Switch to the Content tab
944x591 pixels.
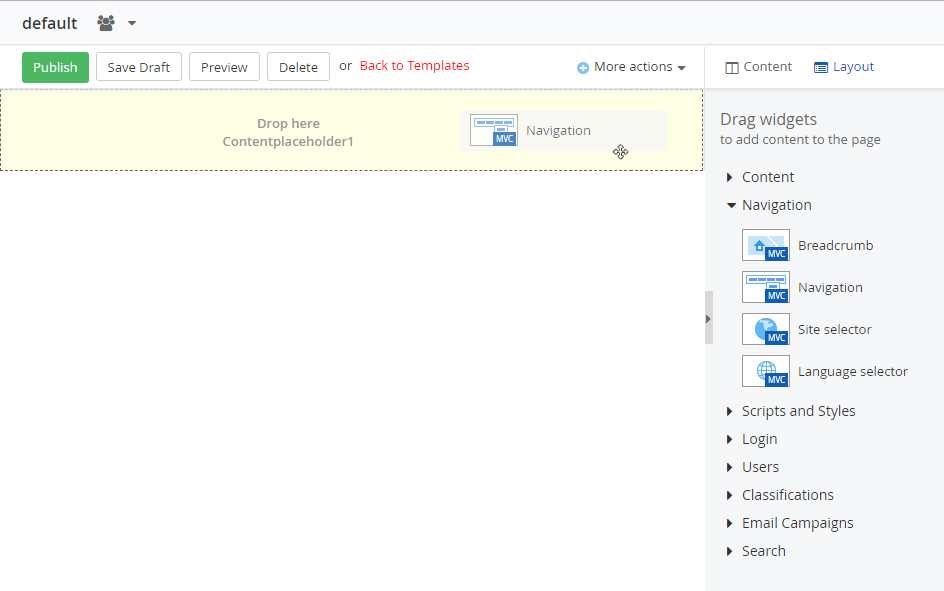pos(758,66)
